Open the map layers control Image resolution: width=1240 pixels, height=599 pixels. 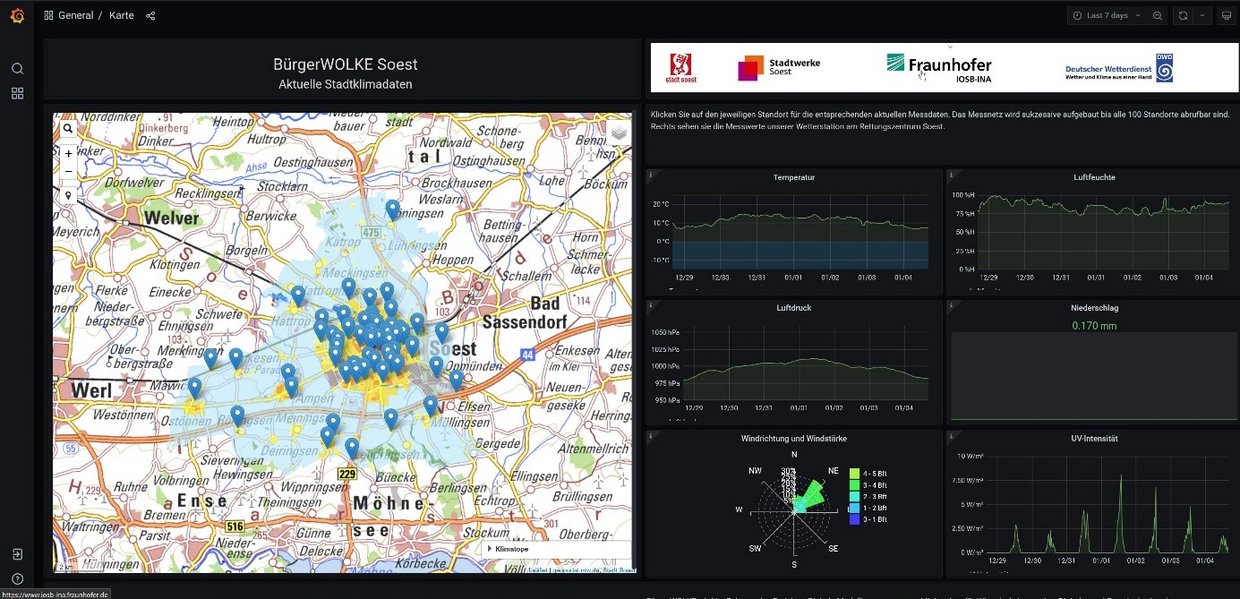pos(619,132)
